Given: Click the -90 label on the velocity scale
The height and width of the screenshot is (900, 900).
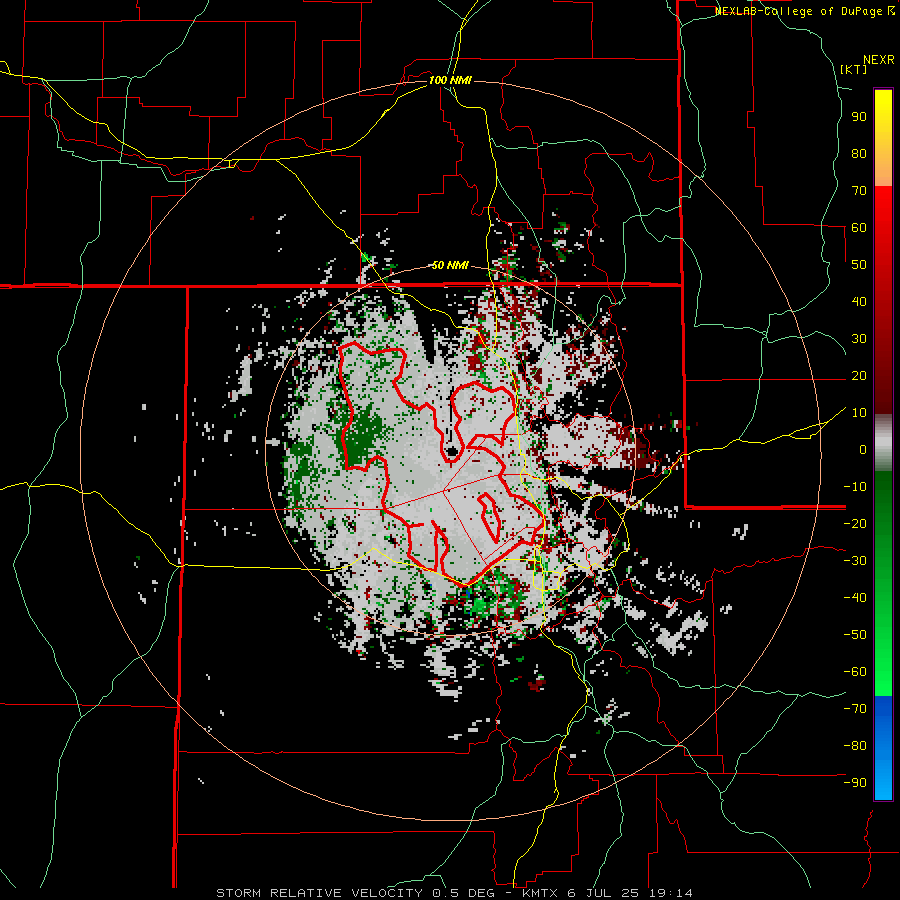Looking at the screenshot, I should (x=855, y=783).
